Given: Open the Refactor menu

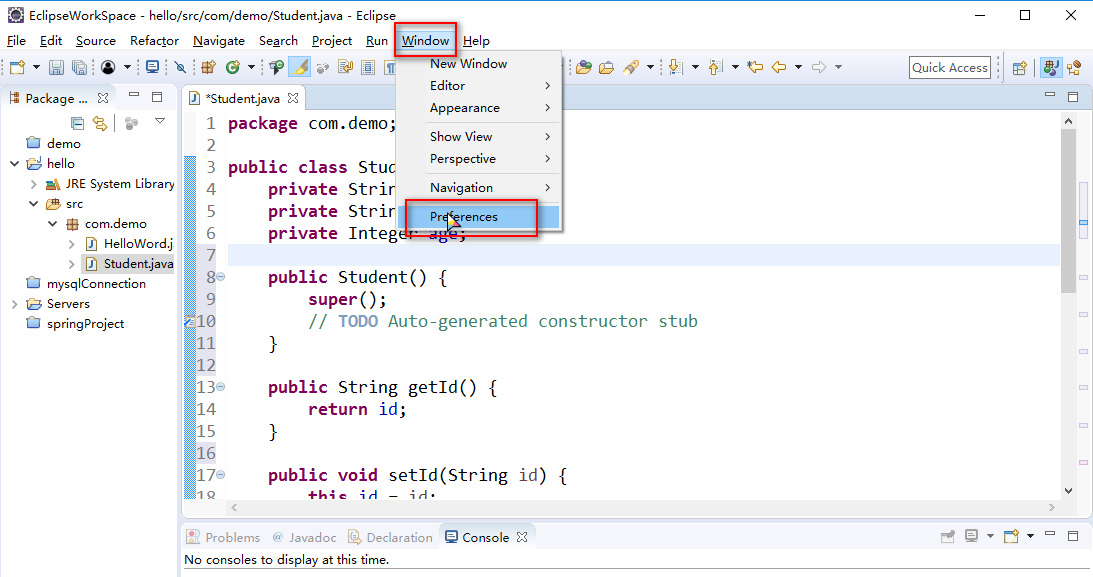Looking at the screenshot, I should 154,40.
